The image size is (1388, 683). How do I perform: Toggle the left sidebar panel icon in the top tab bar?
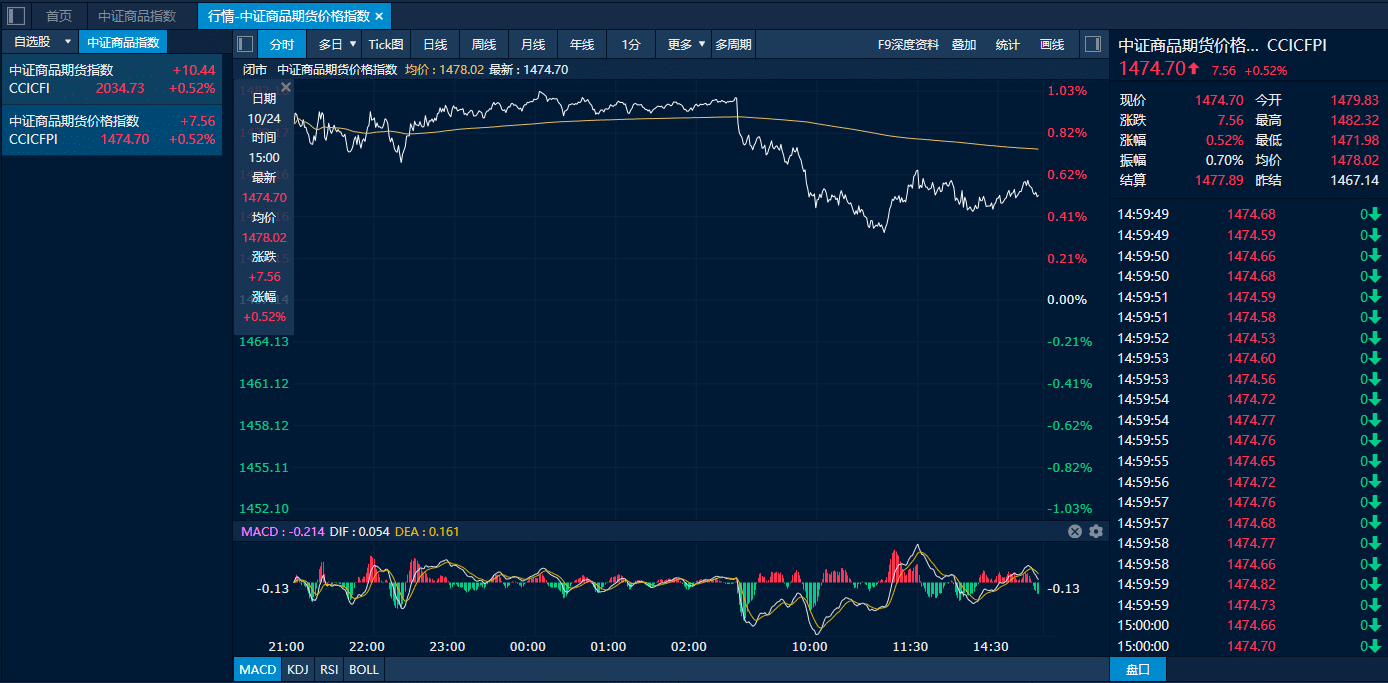[x=16, y=16]
